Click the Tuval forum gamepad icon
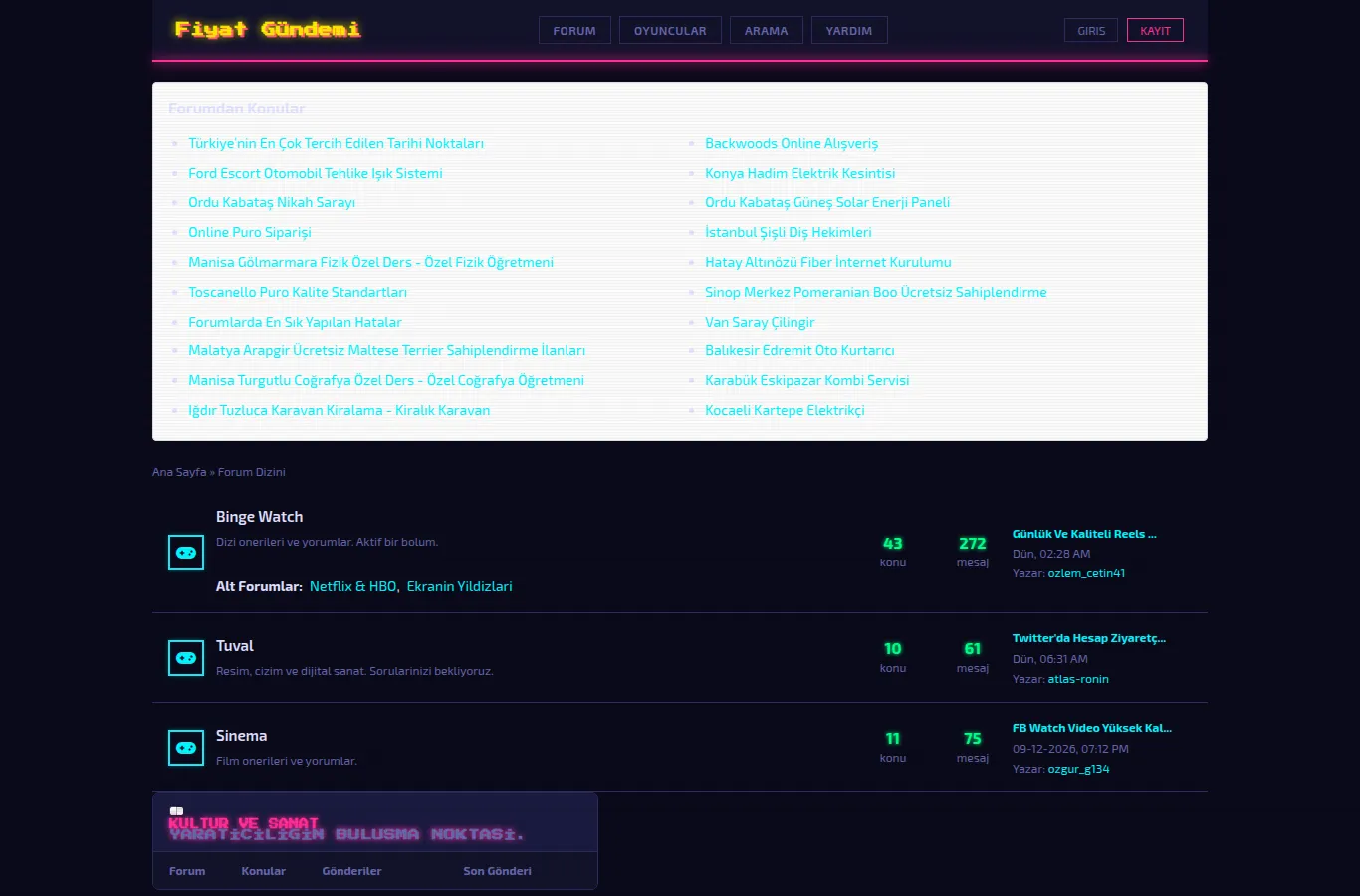Screen dimensions: 1360x896 coord(186,658)
